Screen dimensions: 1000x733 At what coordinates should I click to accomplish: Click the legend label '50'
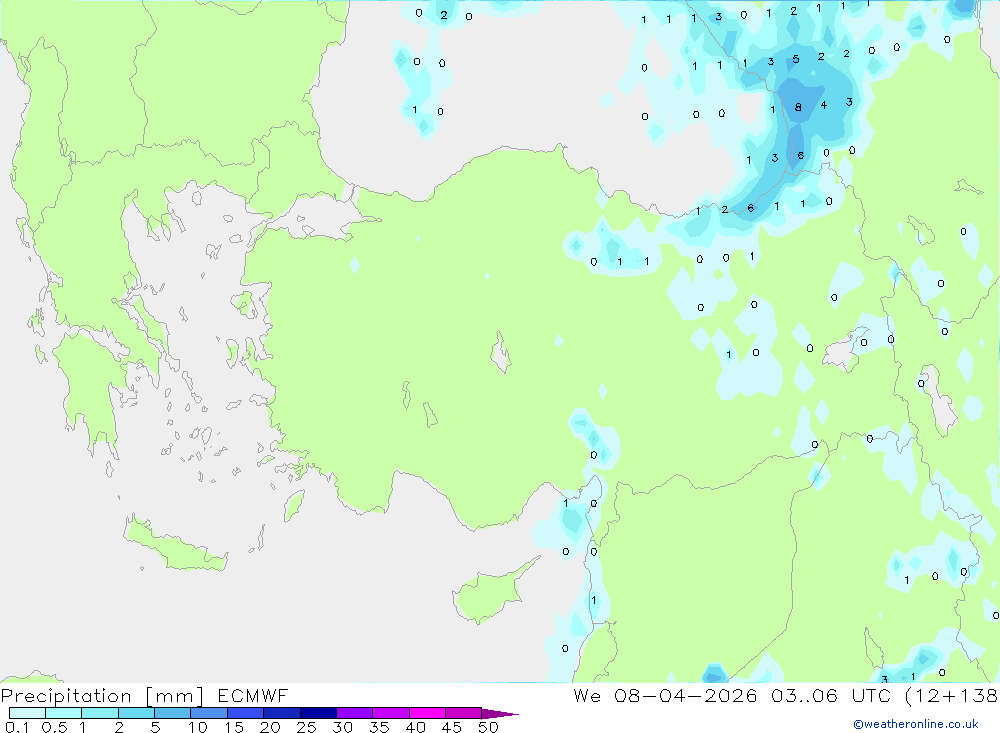[x=488, y=727]
